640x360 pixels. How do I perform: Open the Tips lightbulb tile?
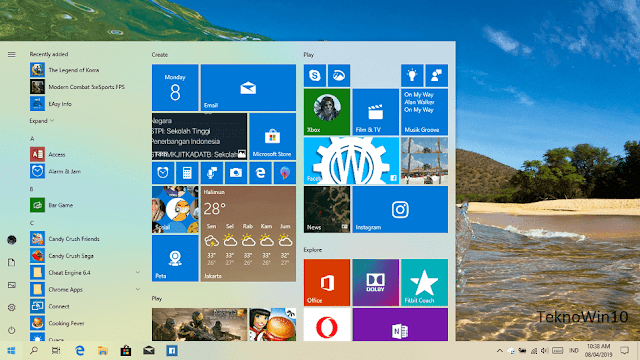tap(412, 76)
